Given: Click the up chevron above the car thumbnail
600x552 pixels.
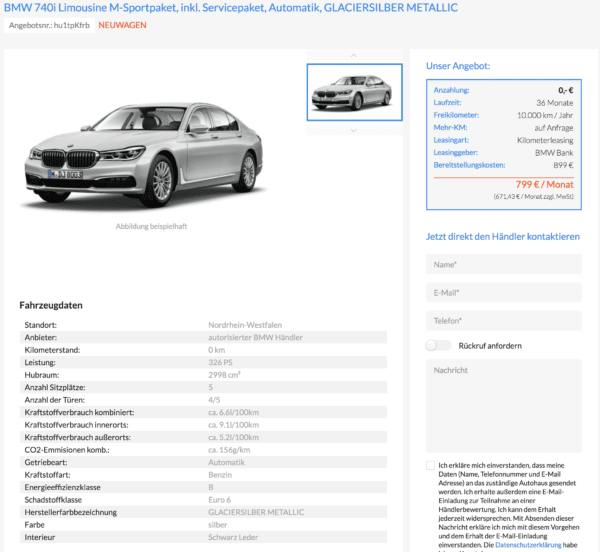Looking at the screenshot, I should (354, 55).
